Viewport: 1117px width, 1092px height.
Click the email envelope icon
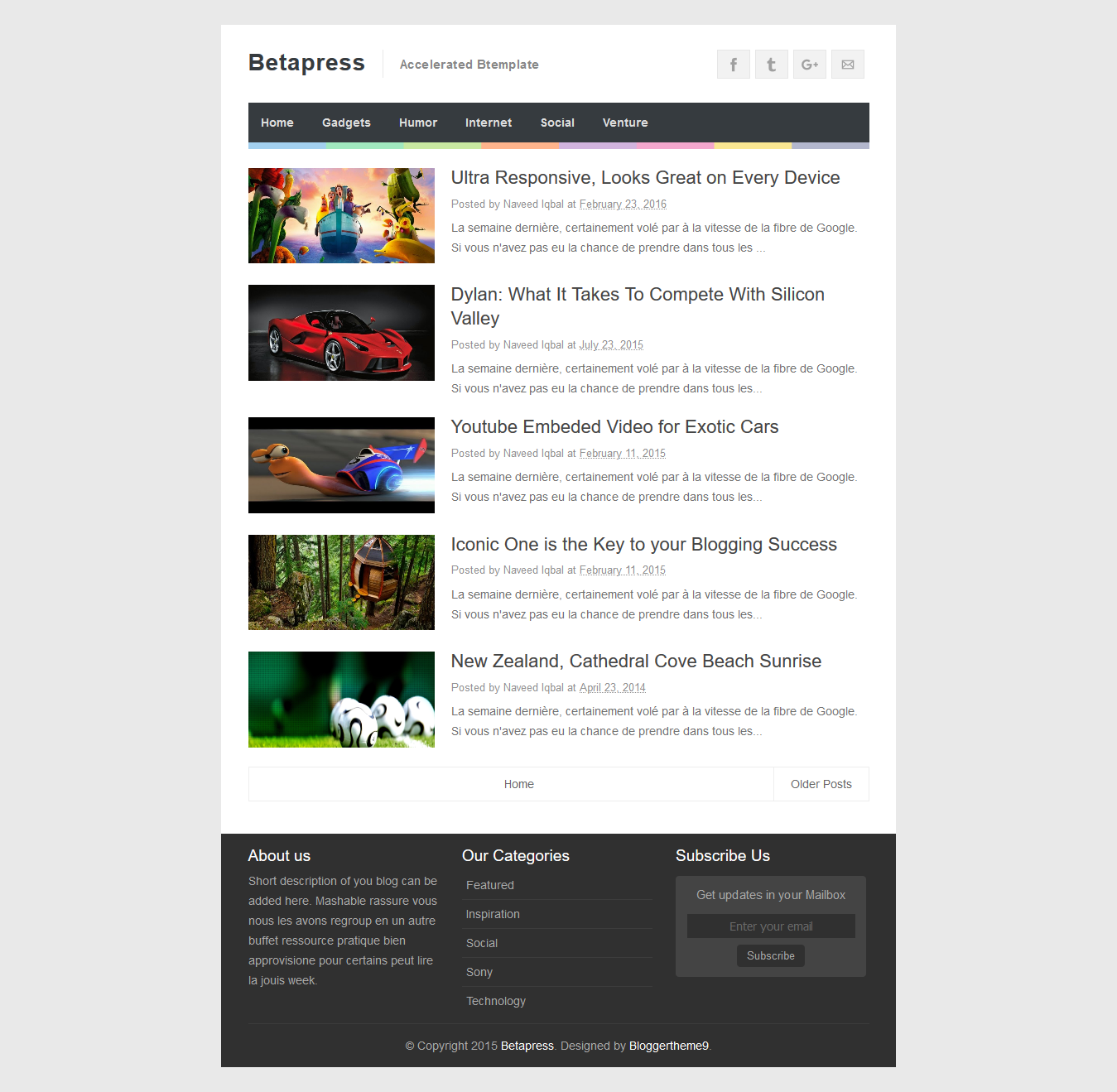(x=848, y=65)
